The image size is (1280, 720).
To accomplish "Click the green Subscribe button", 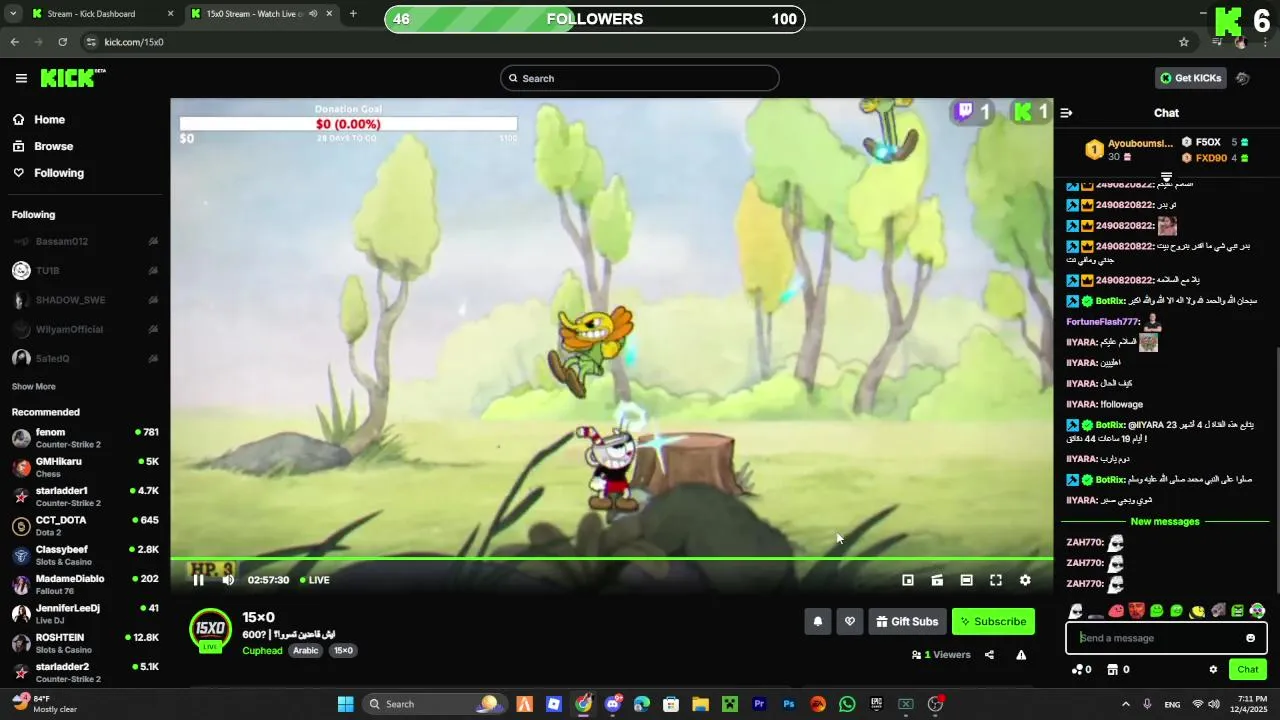I will (993, 621).
